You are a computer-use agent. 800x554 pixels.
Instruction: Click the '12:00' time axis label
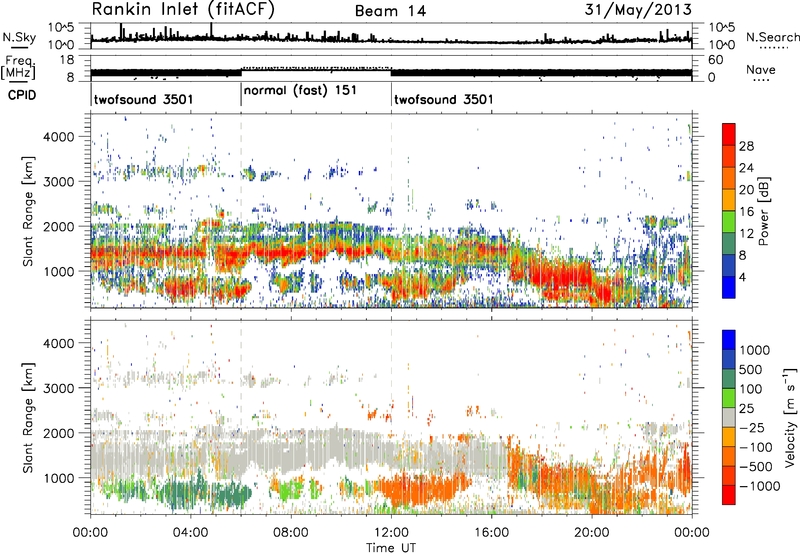click(x=391, y=533)
